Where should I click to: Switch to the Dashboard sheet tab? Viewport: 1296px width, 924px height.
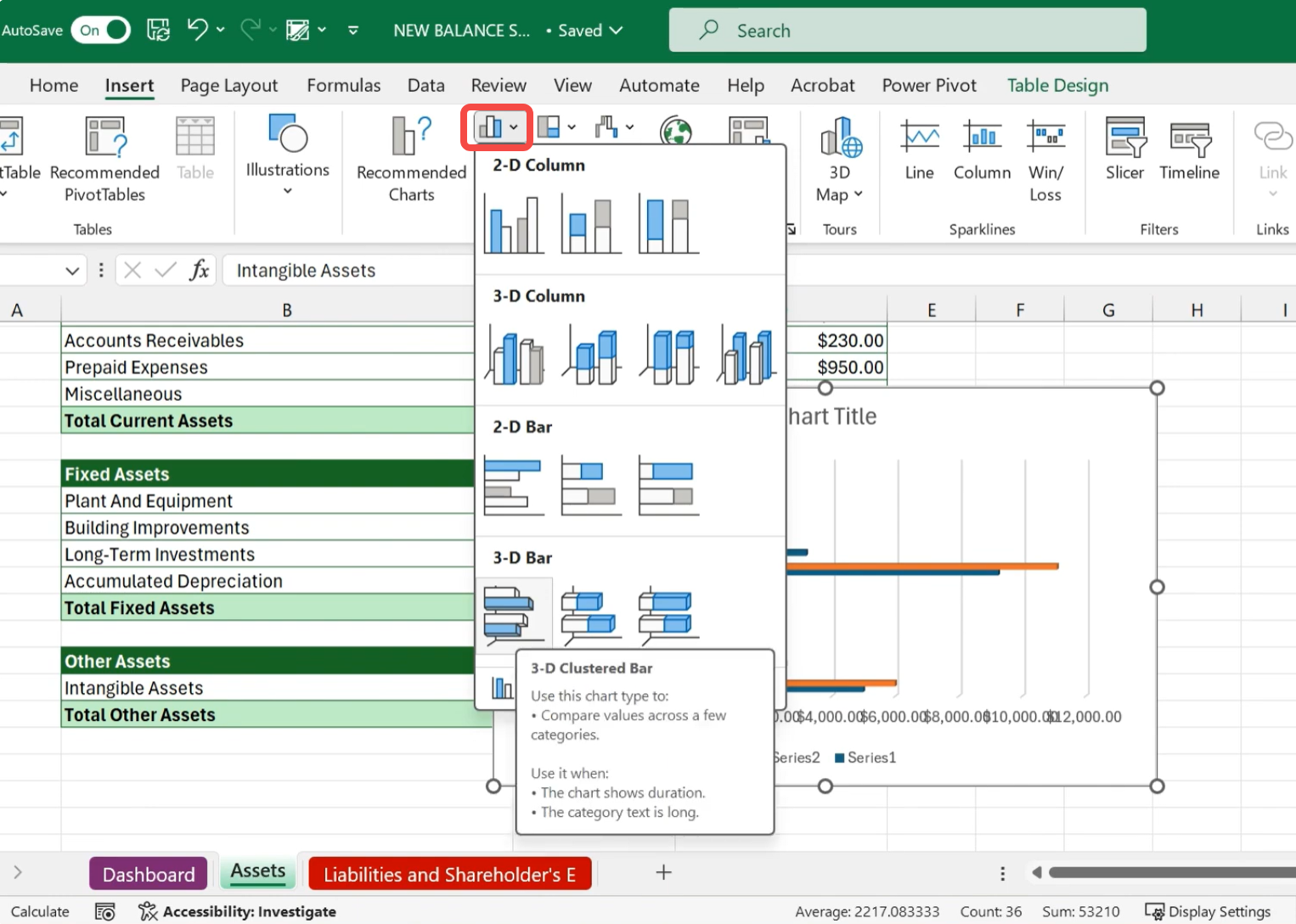tap(149, 874)
